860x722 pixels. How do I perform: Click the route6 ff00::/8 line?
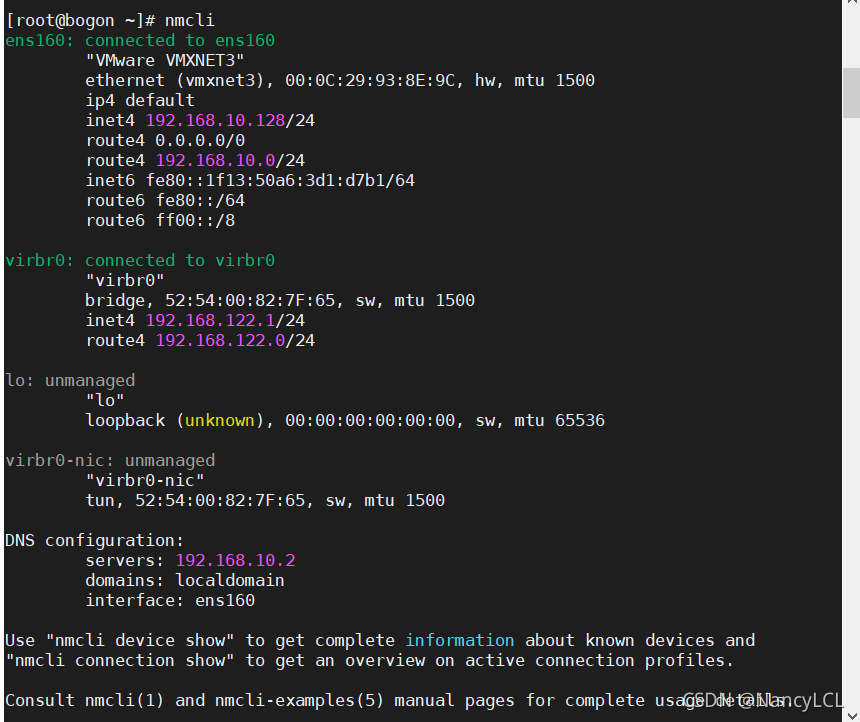point(160,221)
